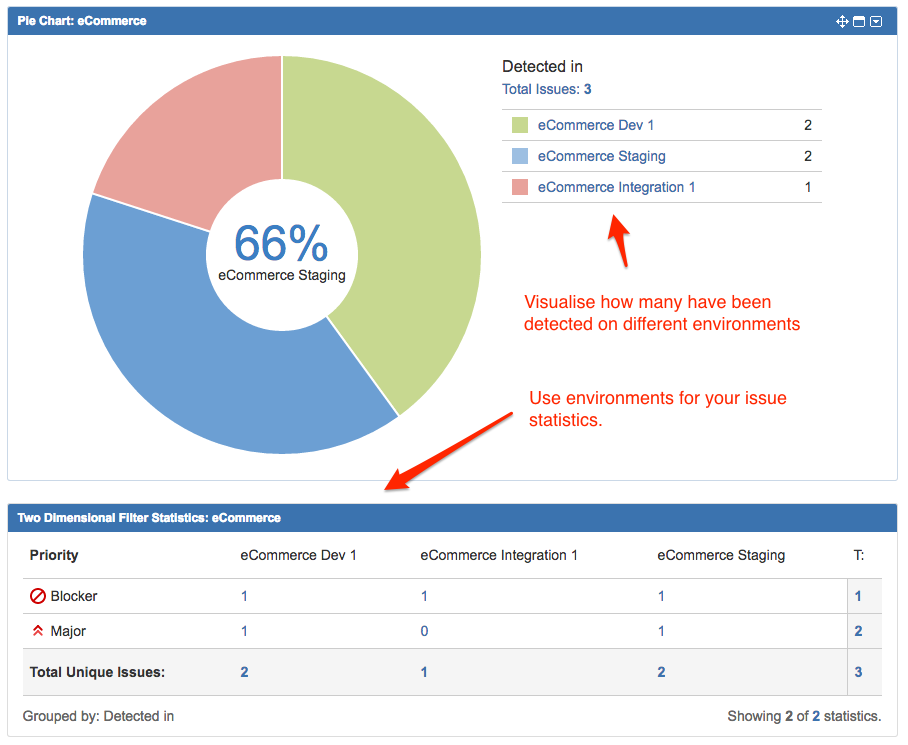
Task: Click the move gadget icon in Pie Chart header
Action: coord(842,21)
